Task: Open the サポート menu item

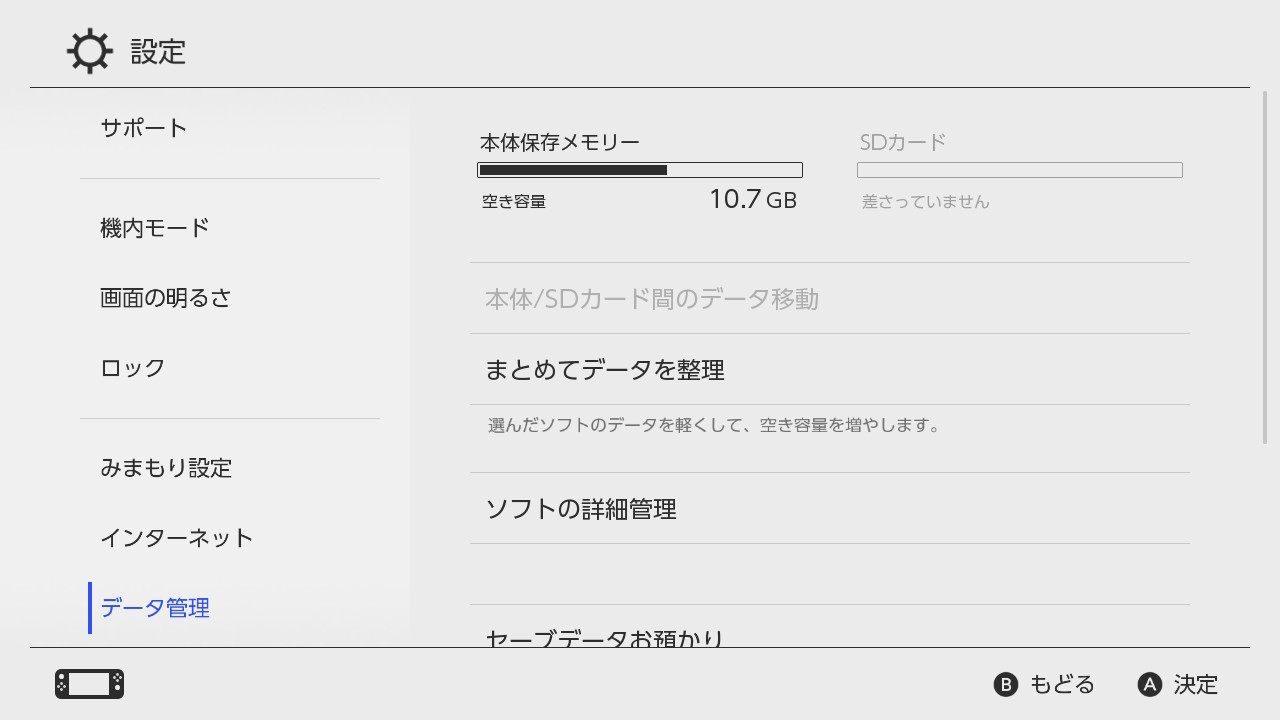Action: click(144, 128)
